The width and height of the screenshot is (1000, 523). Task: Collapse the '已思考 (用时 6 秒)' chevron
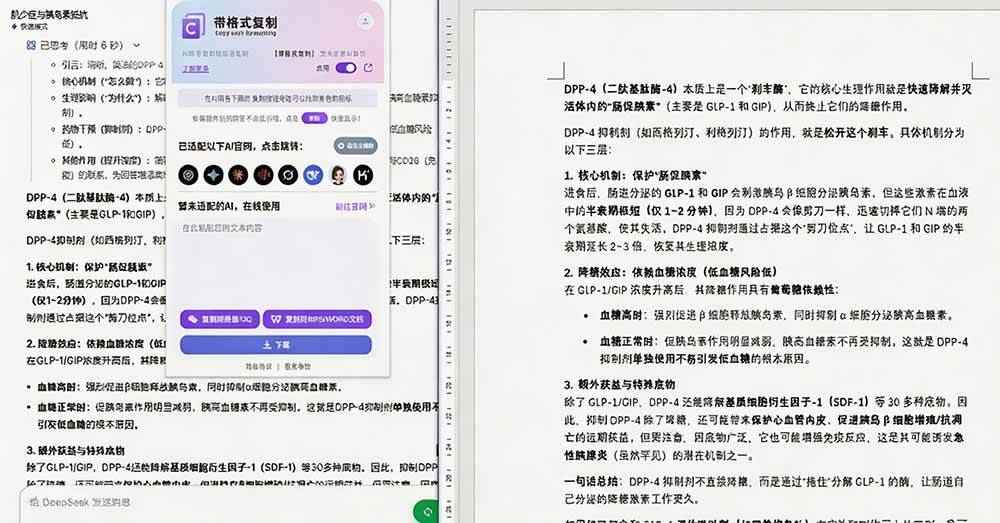click(136, 45)
